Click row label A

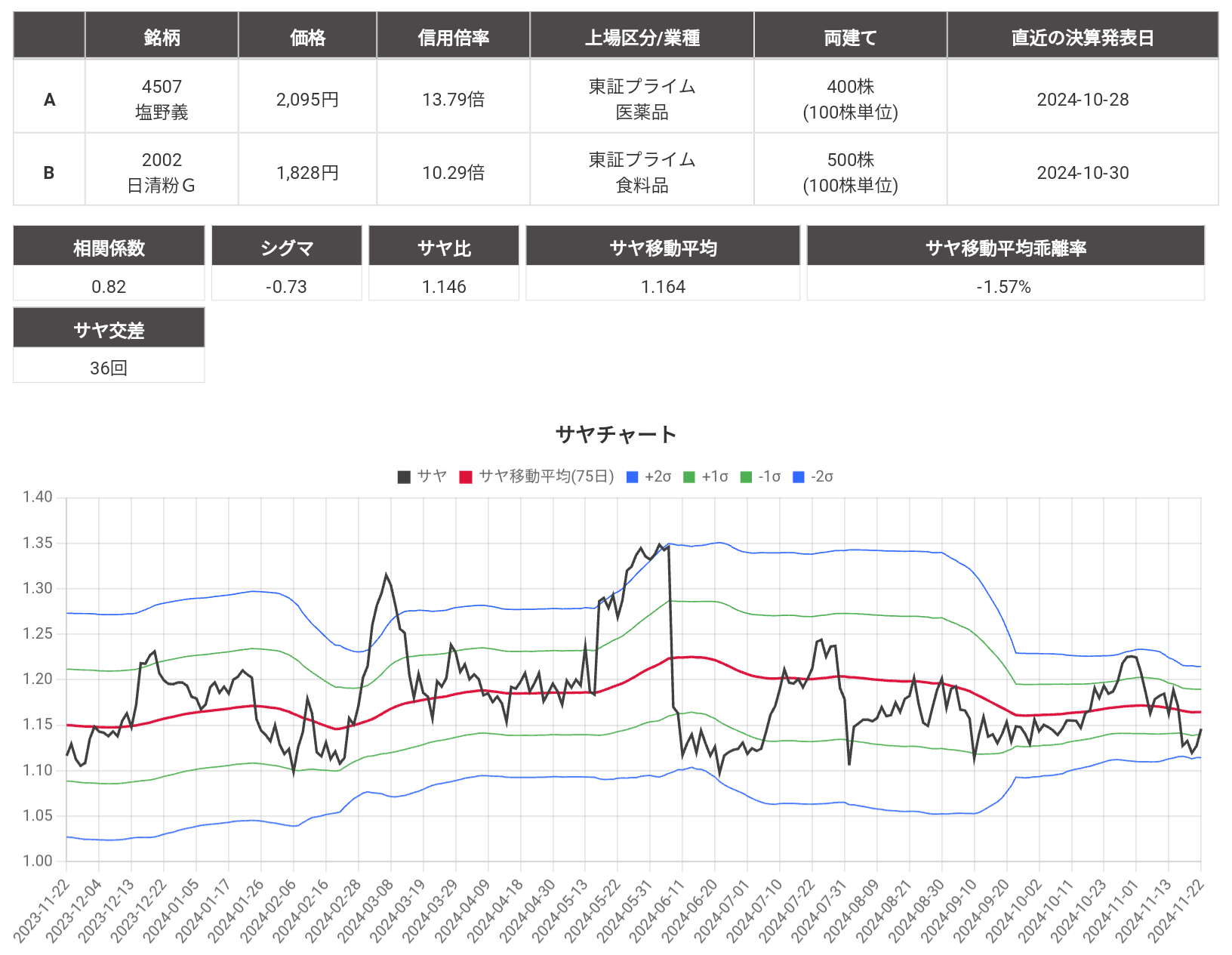(x=49, y=99)
